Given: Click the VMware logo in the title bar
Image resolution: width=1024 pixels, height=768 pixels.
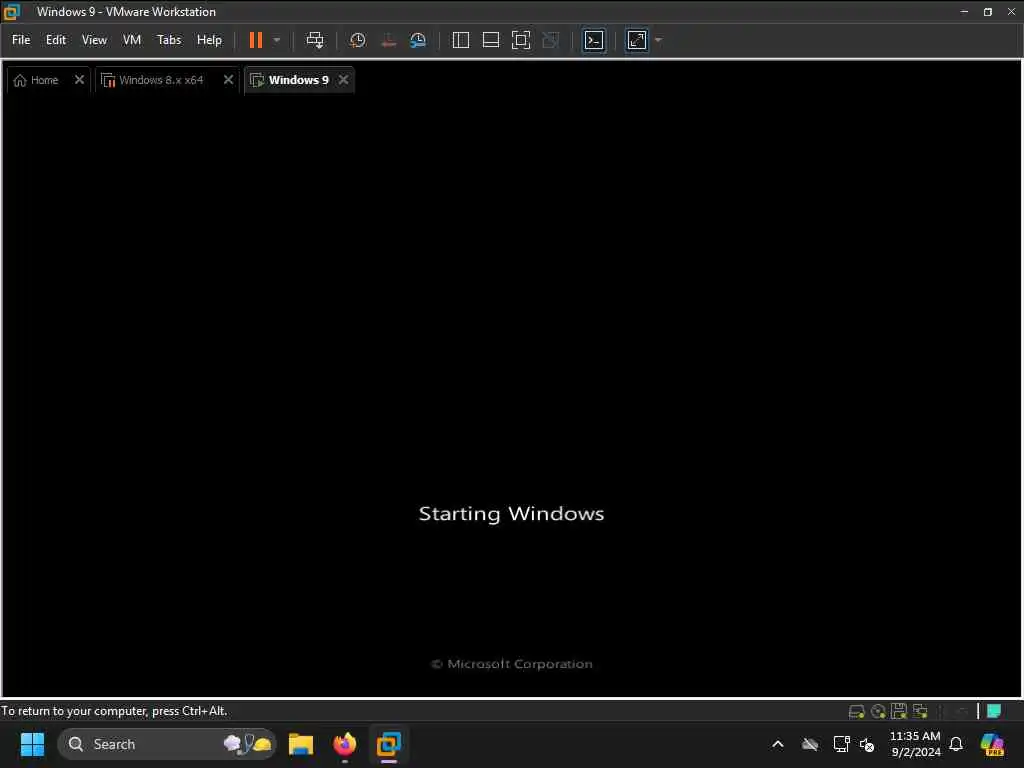Looking at the screenshot, I should (12, 12).
